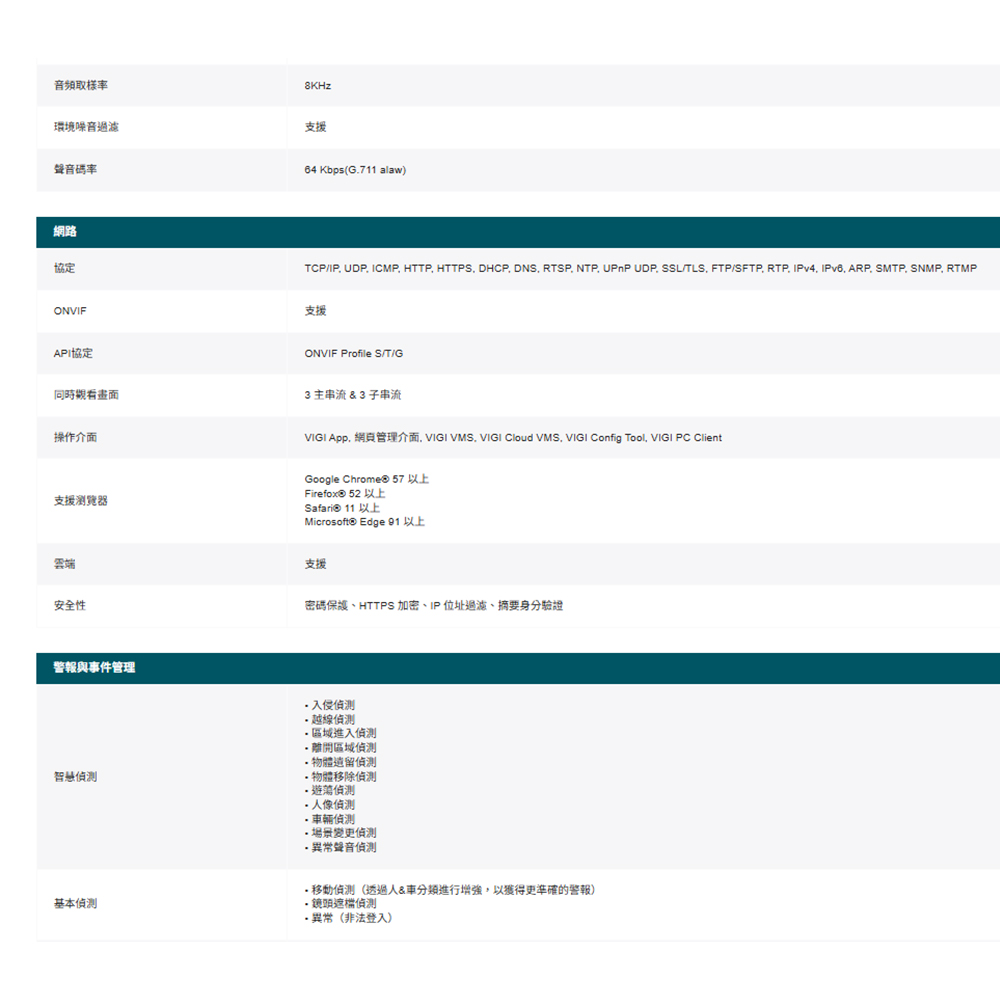This screenshot has width=1000, height=1000.
Task: Click the VIGI App interface list text
Action: 512,438
